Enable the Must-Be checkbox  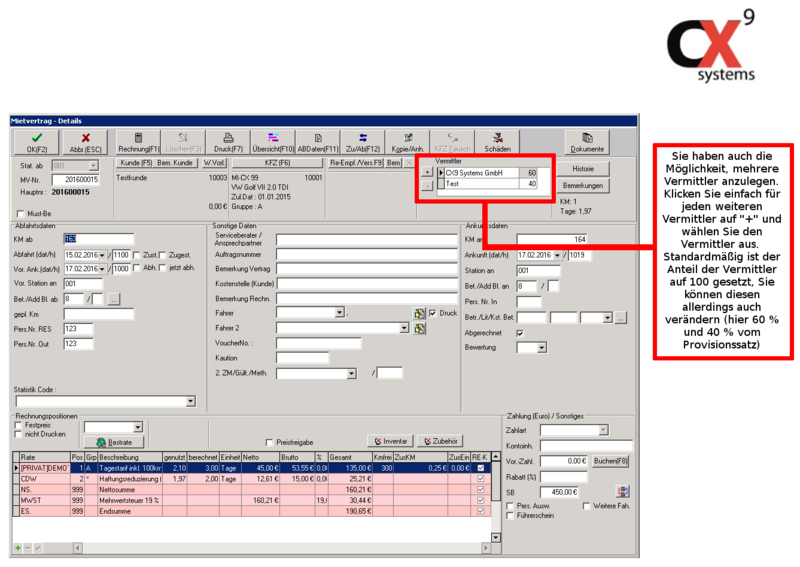coord(21,213)
